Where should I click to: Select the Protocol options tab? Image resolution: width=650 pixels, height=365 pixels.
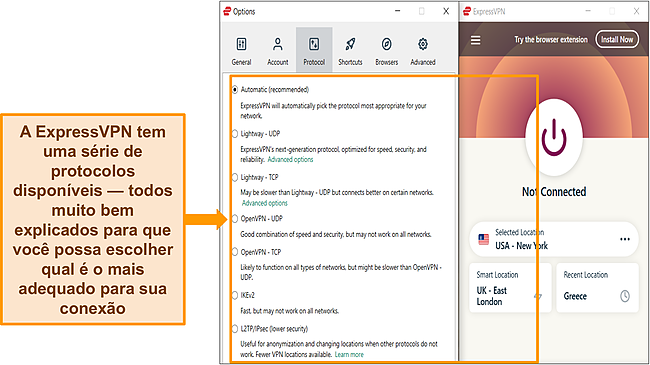click(x=314, y=51)
